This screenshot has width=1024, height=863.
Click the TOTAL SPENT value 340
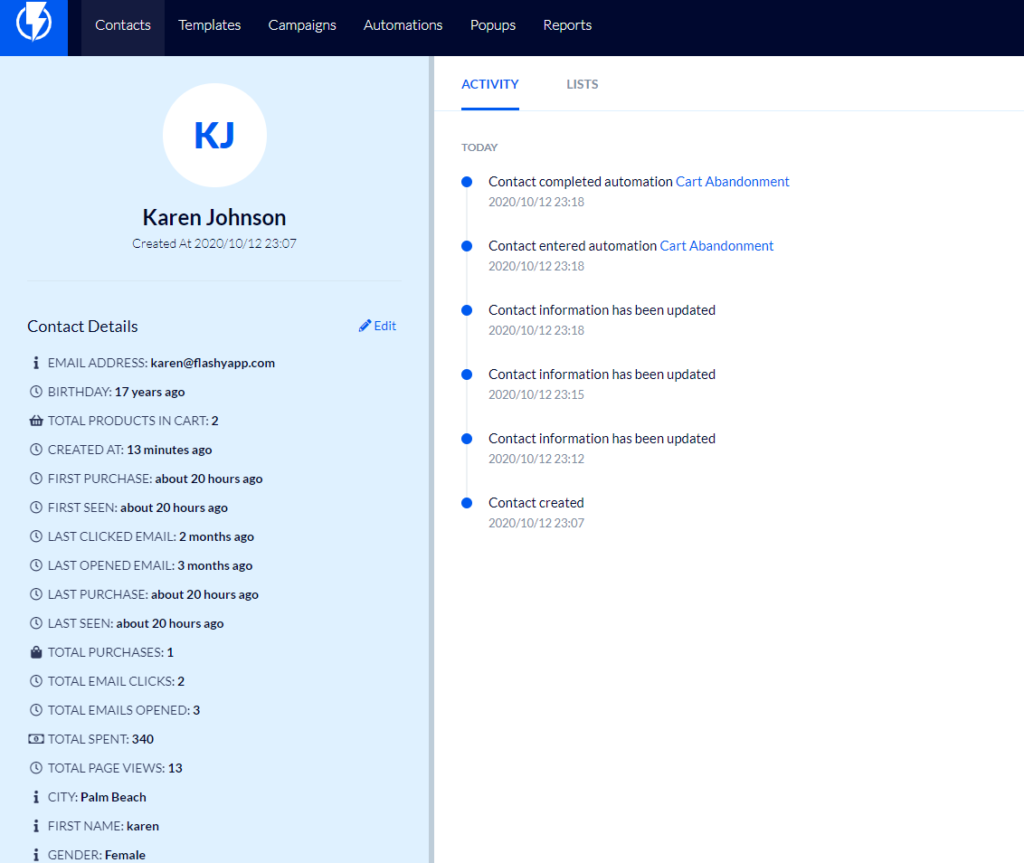(x=143, y=739)
